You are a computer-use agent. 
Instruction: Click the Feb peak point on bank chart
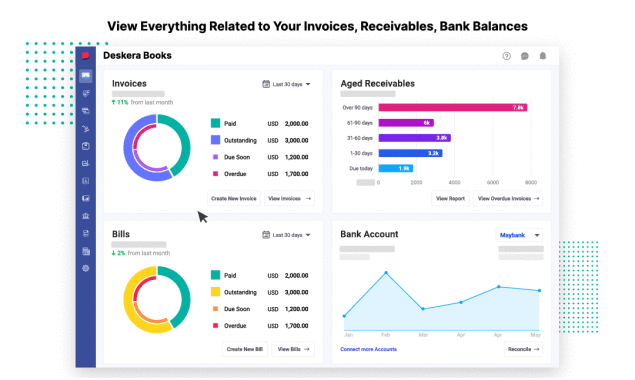click(x=386, y=273)
